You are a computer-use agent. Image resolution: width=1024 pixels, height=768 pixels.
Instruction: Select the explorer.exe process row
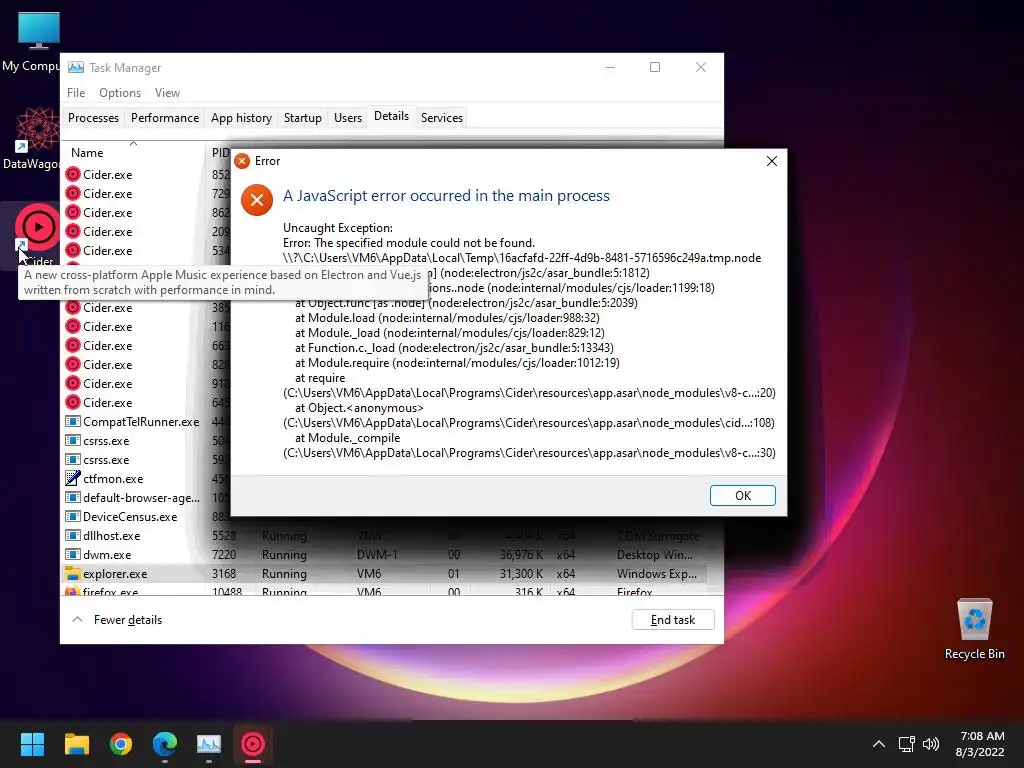[385, 573]
